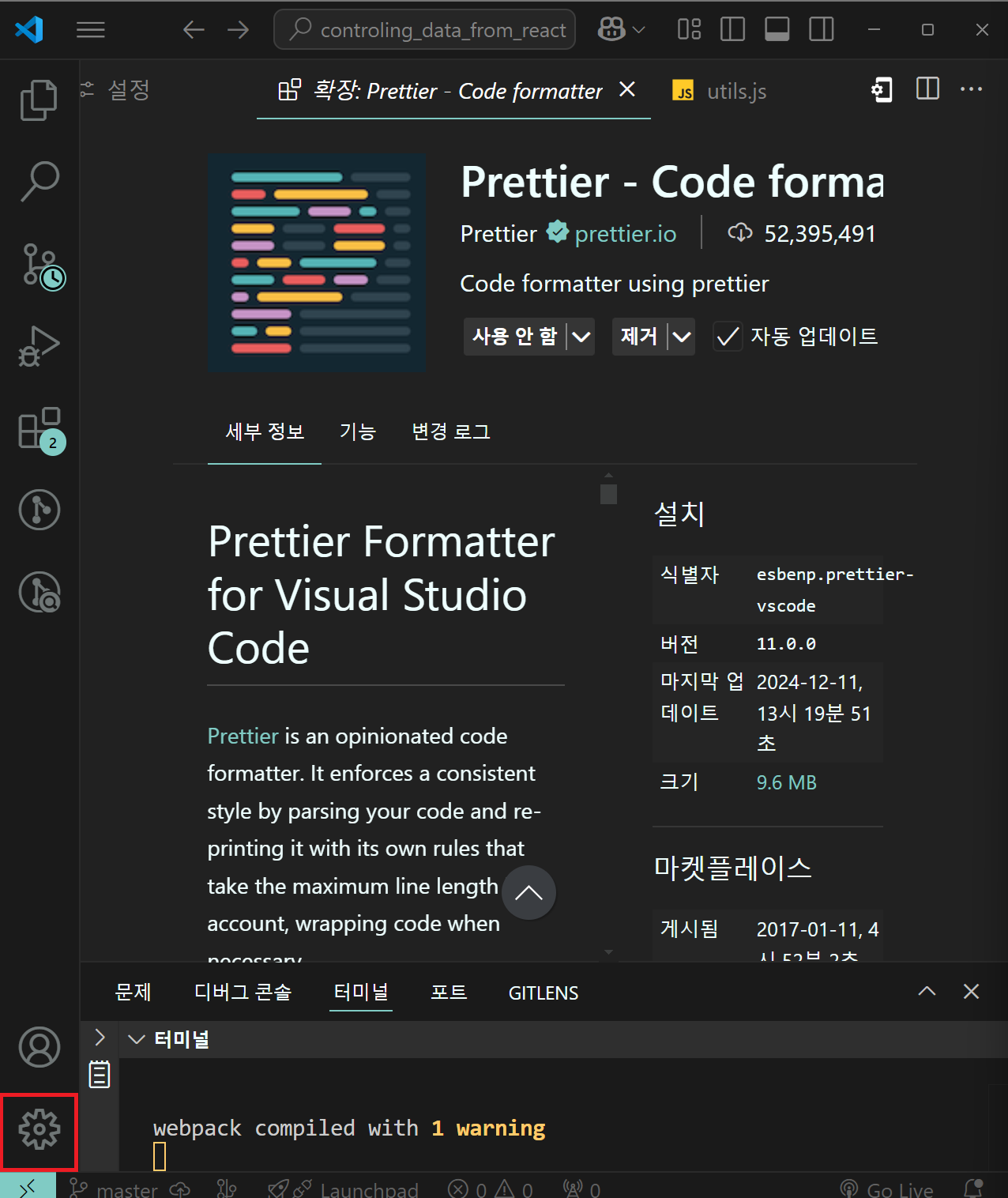
Task: Open the Run and Debug view
Action: coord(39,346)
